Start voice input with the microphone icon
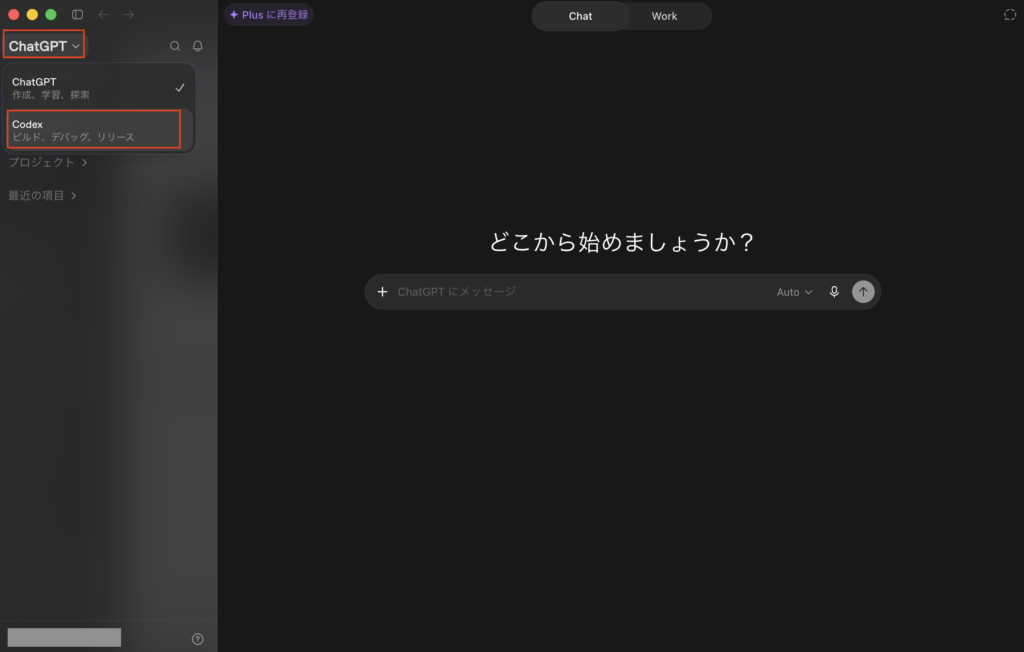Image resolution: width=1024 pixels, height=652 pixels. click(834, 291)
